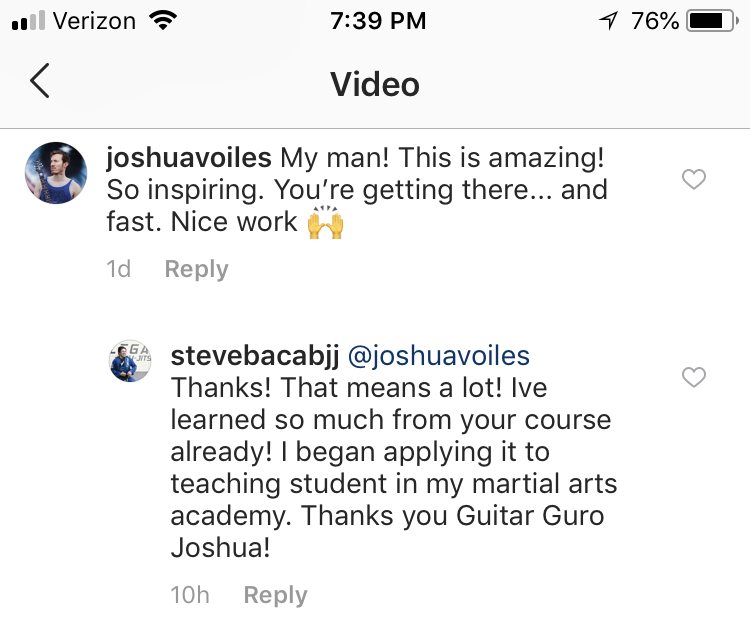Tap the stevebacabjj username
Viewport: 750px width, 637px height.
click(253, 356)
